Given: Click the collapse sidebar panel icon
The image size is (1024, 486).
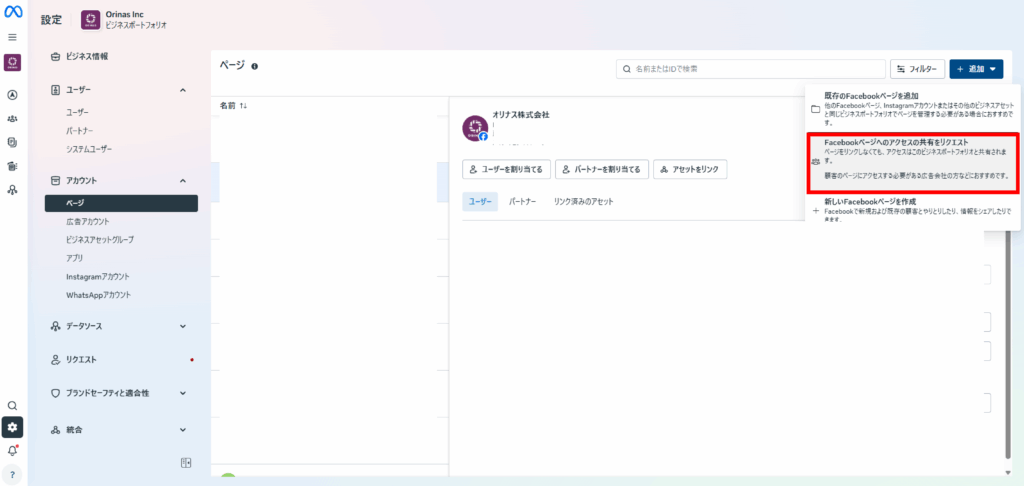Looking at the screenshot, I should (x=185, y=462).
